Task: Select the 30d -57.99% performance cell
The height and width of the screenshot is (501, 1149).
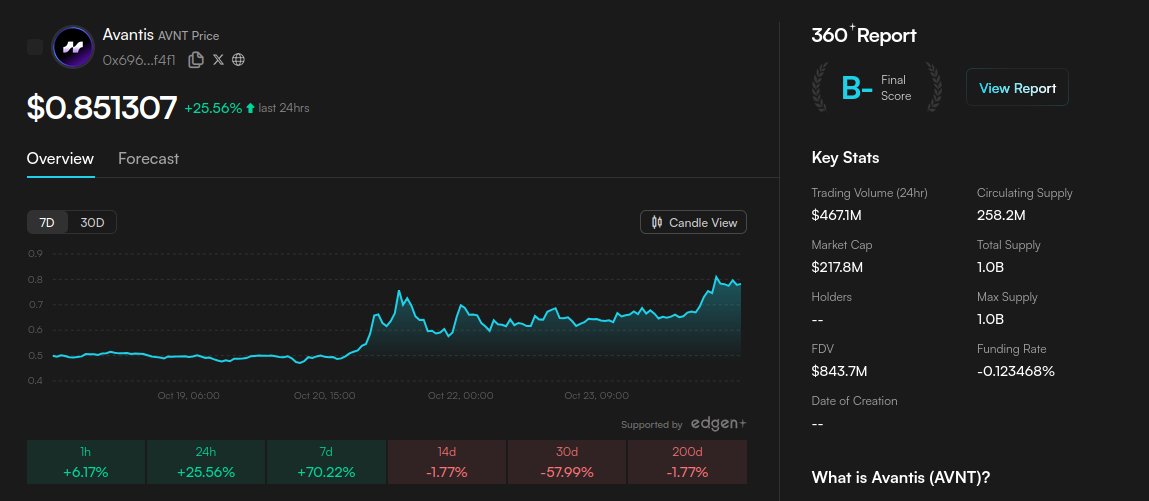Action: click(x=567, y=462)
